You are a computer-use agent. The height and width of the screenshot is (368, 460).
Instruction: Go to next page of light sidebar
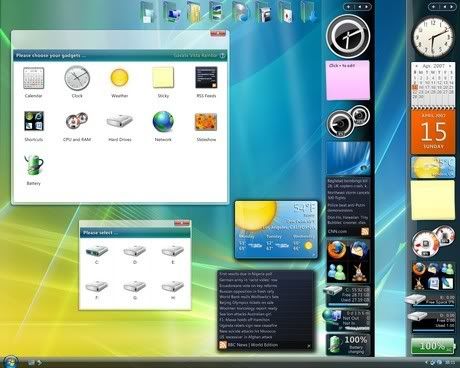tap(451, 7)
